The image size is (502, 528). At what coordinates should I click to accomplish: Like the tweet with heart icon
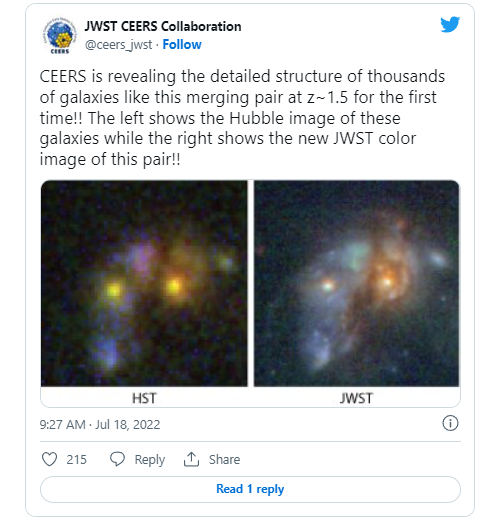click(49, 459)
